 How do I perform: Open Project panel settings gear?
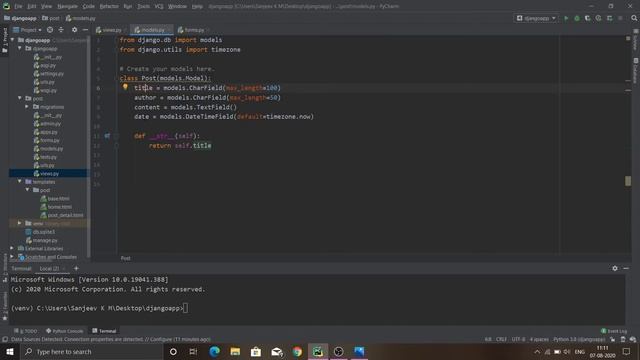pyautogui.click(x=74, y=30)
